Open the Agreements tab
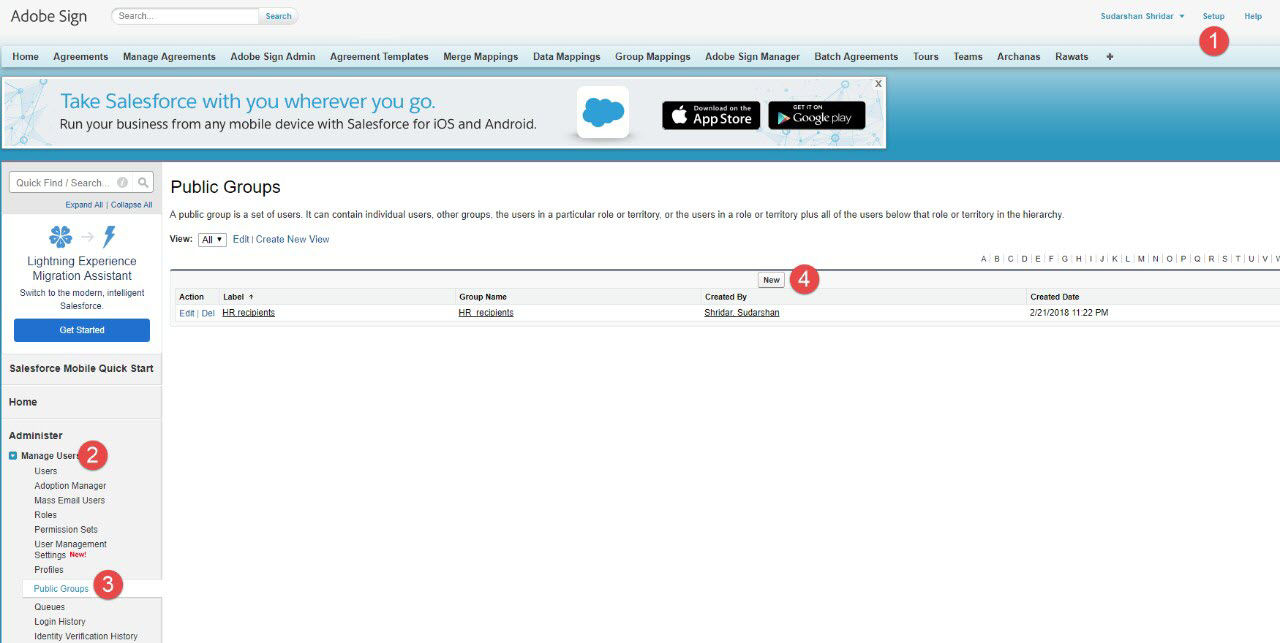Viewport: 1280px width, 643px height. [x=81, y=57]
